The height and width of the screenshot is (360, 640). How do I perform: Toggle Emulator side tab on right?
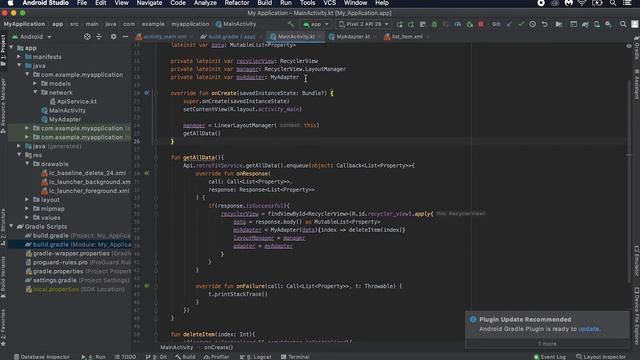click(636, 261)
